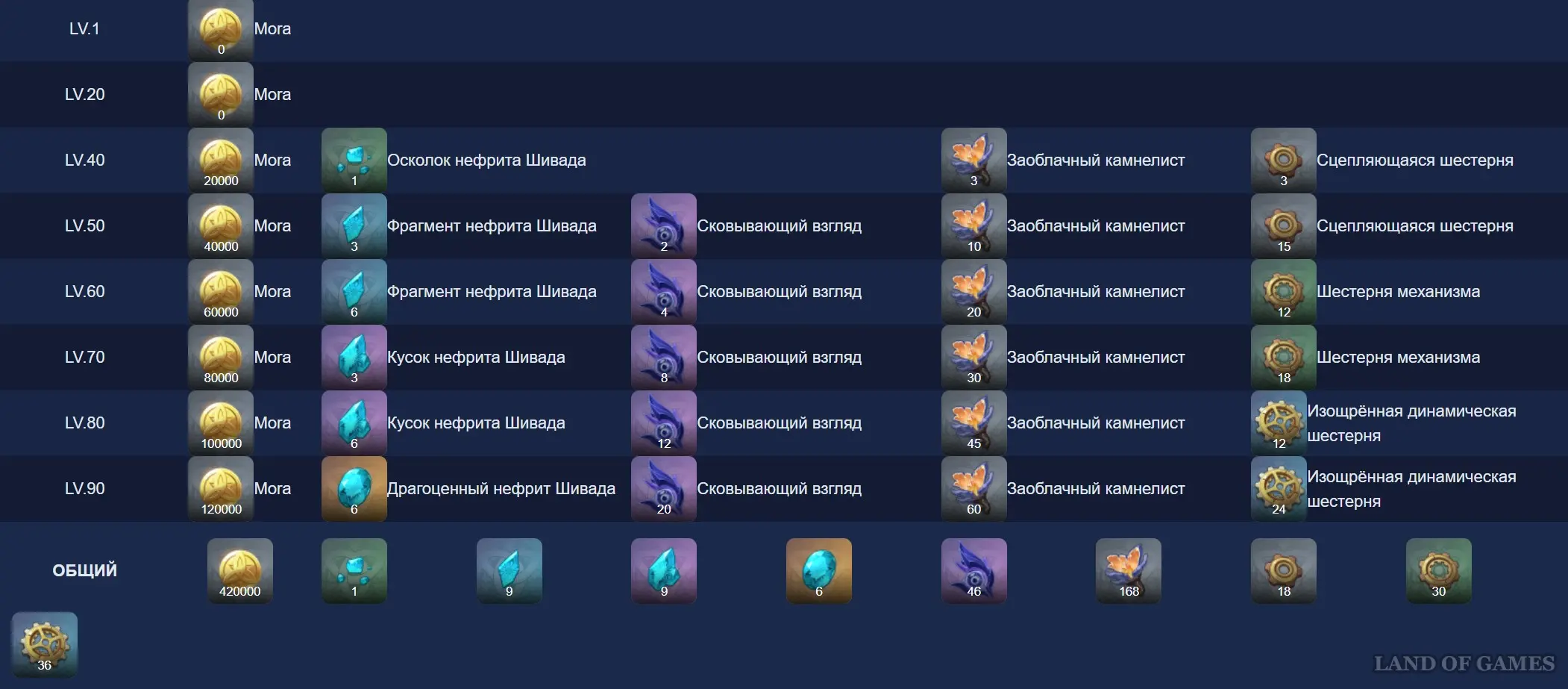
Task: Click Сковывающий взгляд text in LV.90 row
Action: [x=779, y=488]
